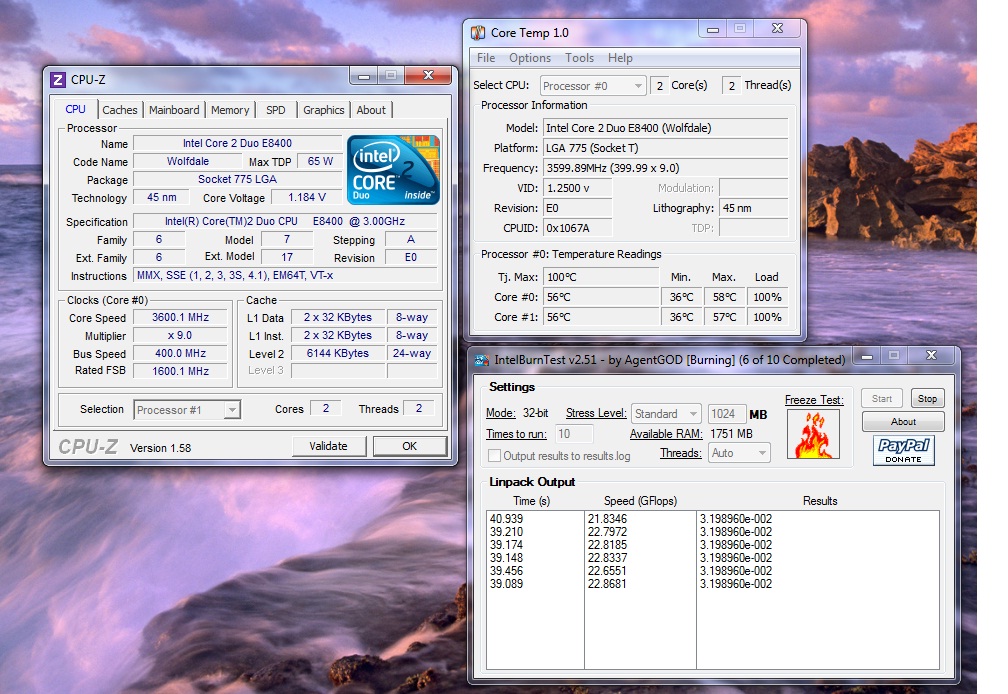Switch to the CPU tab in CPU-Z
This screenshot has width=1008, height=694.
(x=75, y=109)
